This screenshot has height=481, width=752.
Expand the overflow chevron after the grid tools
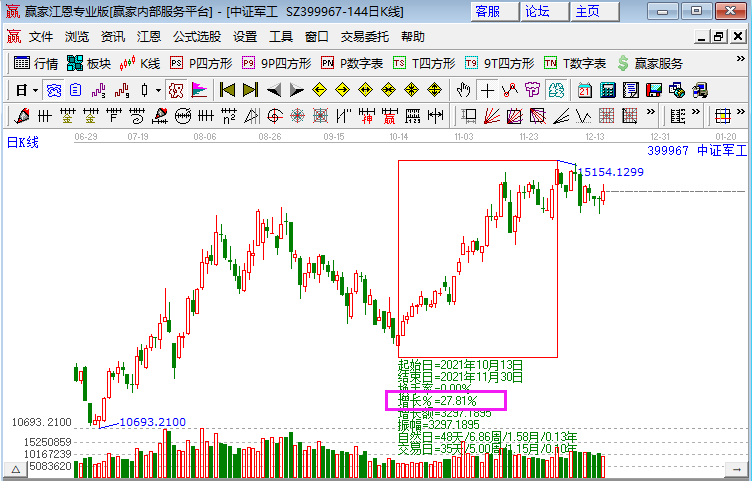[x=650, y=112]
